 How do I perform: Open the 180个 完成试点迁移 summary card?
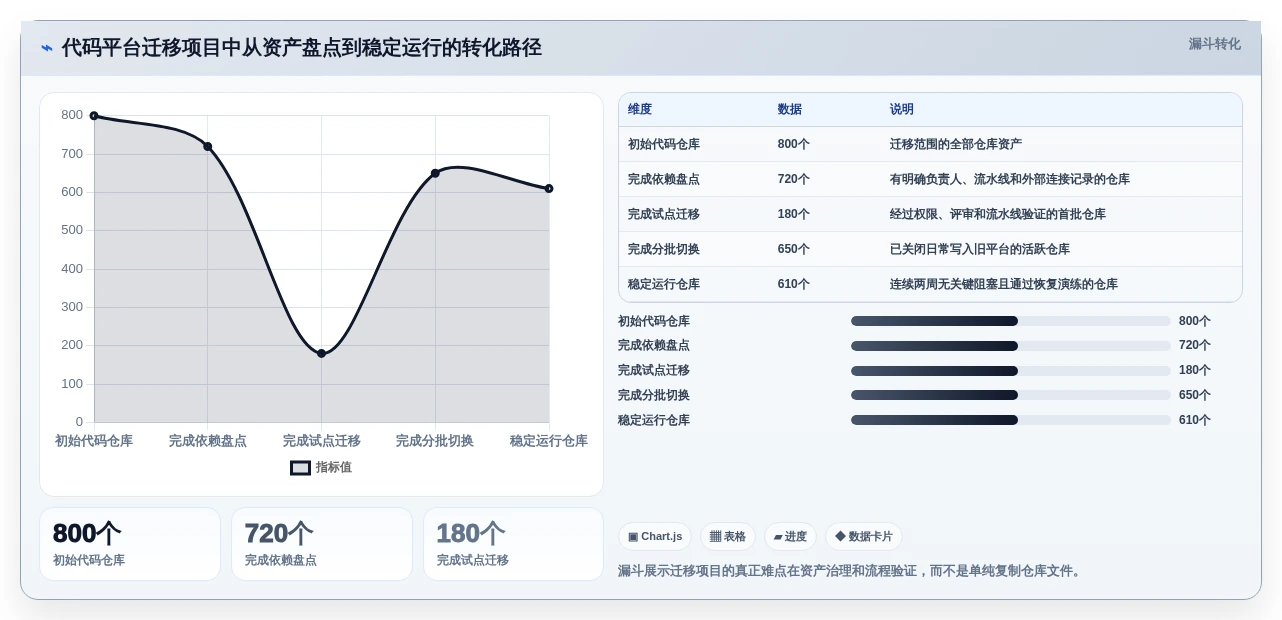click(514, 544)
